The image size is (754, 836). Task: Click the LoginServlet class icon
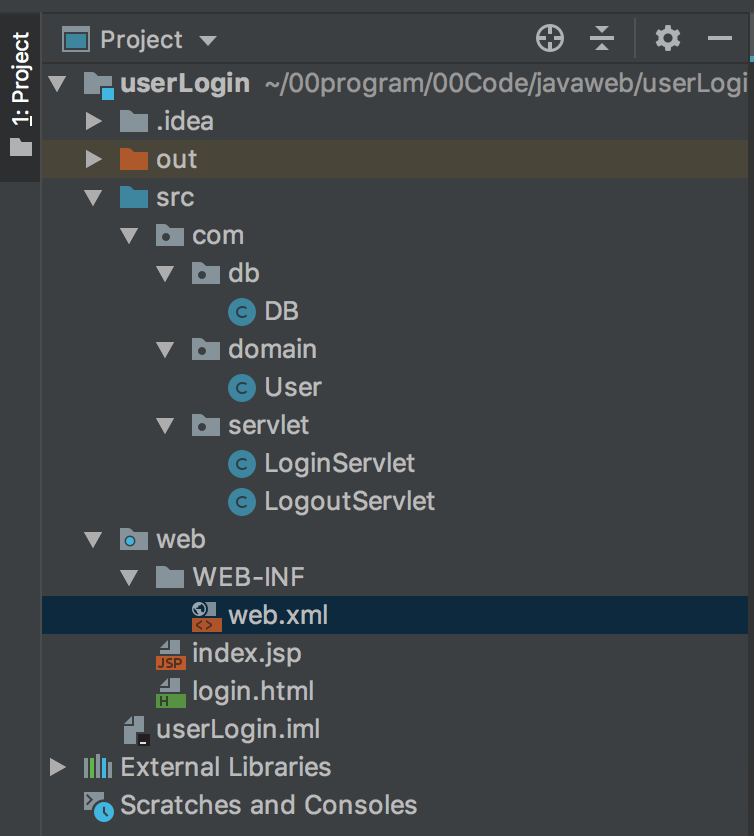point(242,464)
